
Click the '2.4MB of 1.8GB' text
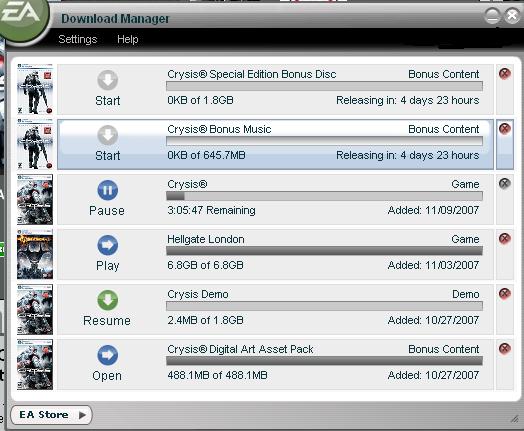click(x=206, y=320)
